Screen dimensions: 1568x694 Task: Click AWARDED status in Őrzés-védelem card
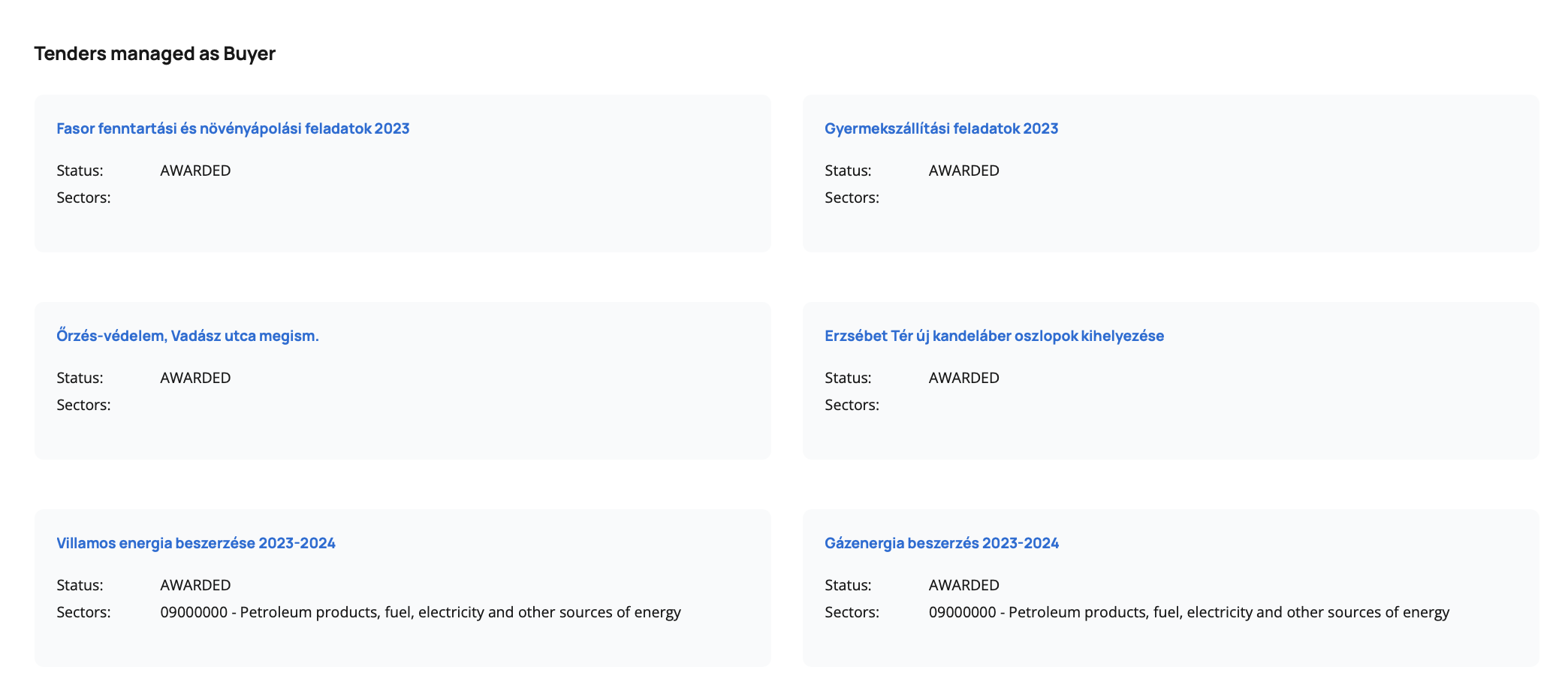tap(195, 378)
